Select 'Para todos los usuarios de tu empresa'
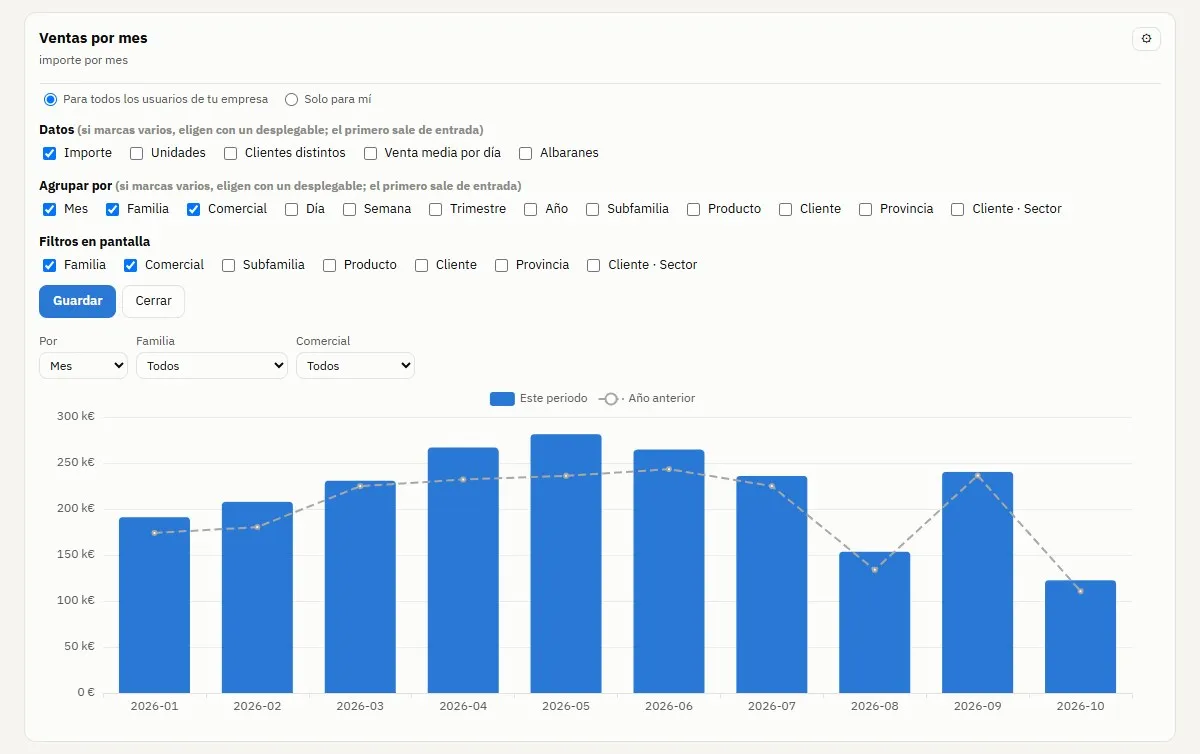 pyautogui.click(x=50, y=99)
